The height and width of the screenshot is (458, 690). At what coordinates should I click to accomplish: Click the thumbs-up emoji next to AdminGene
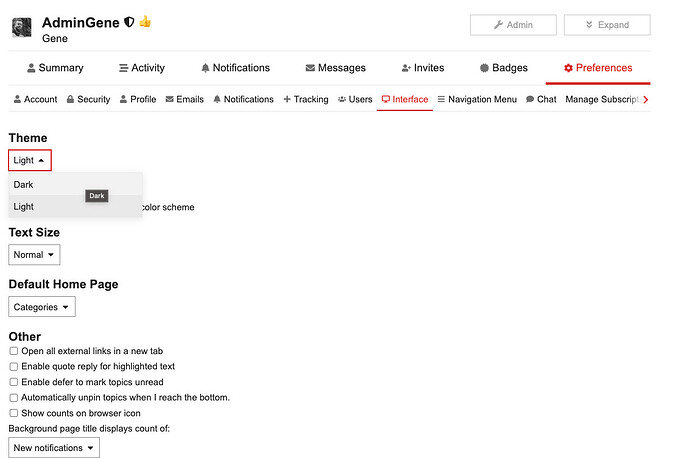point(145,21)
